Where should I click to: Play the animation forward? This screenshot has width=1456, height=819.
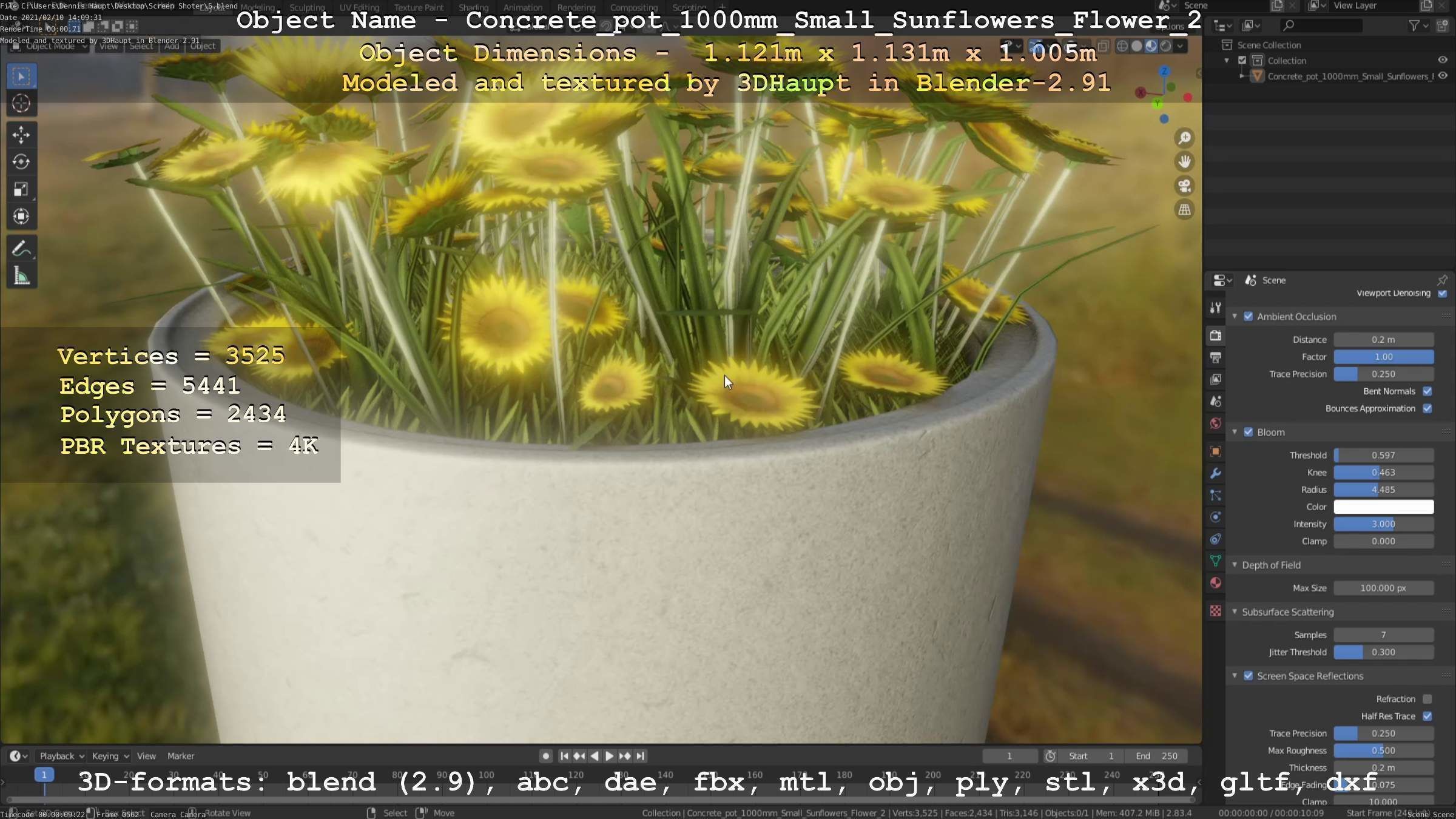point(610,756)
